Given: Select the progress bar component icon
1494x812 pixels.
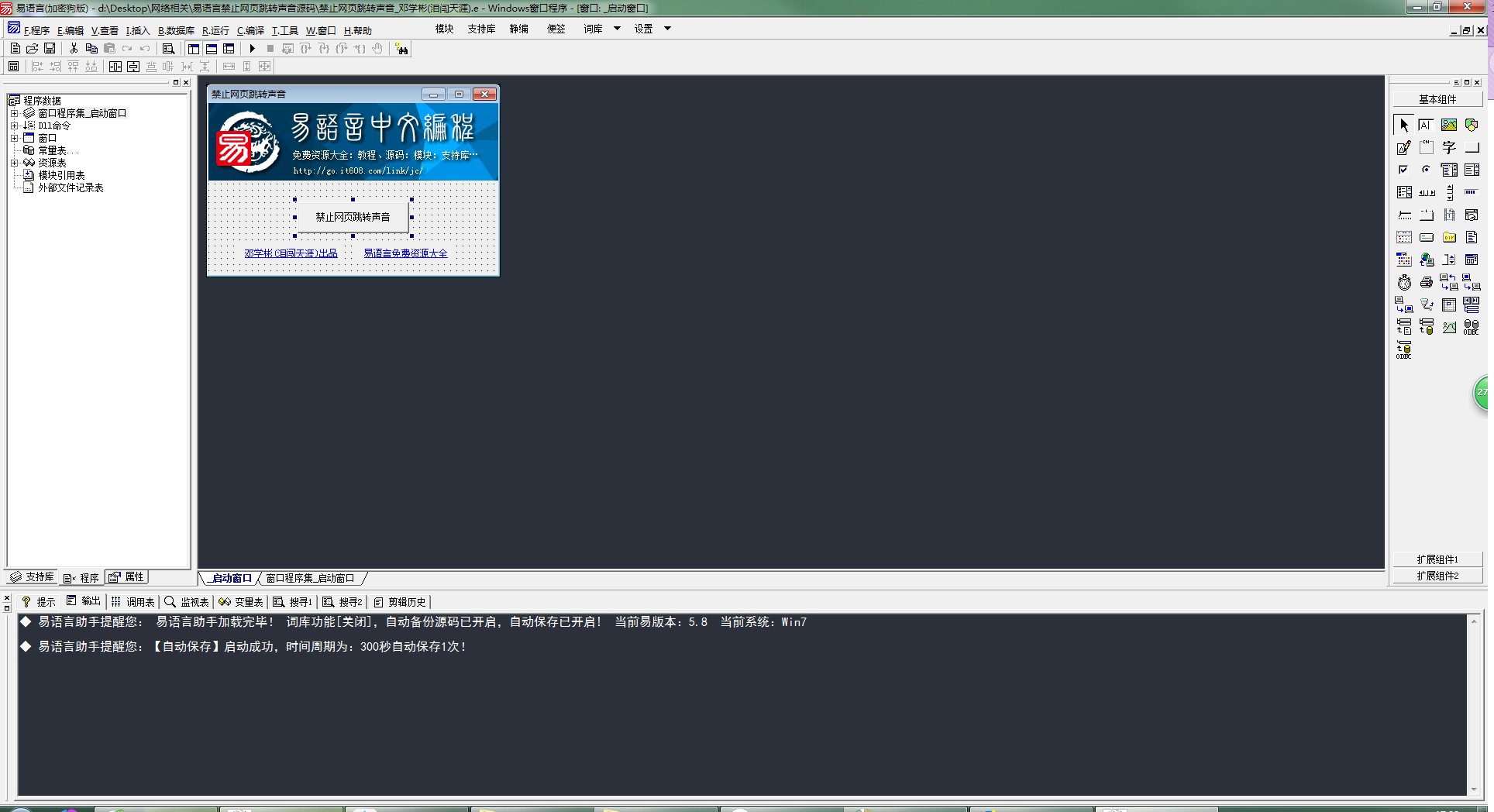Looking at the screenshot, I should tap(1472, 192).
